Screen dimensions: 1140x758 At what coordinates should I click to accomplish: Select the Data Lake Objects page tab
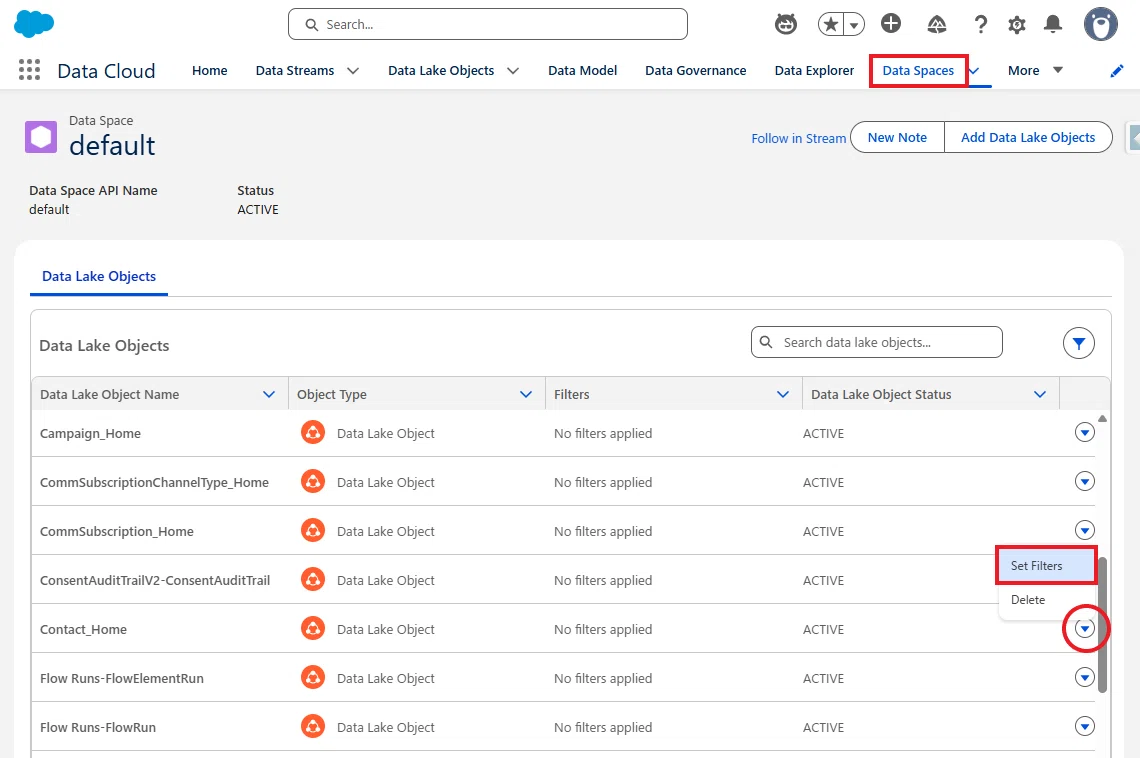click(99, 276)
